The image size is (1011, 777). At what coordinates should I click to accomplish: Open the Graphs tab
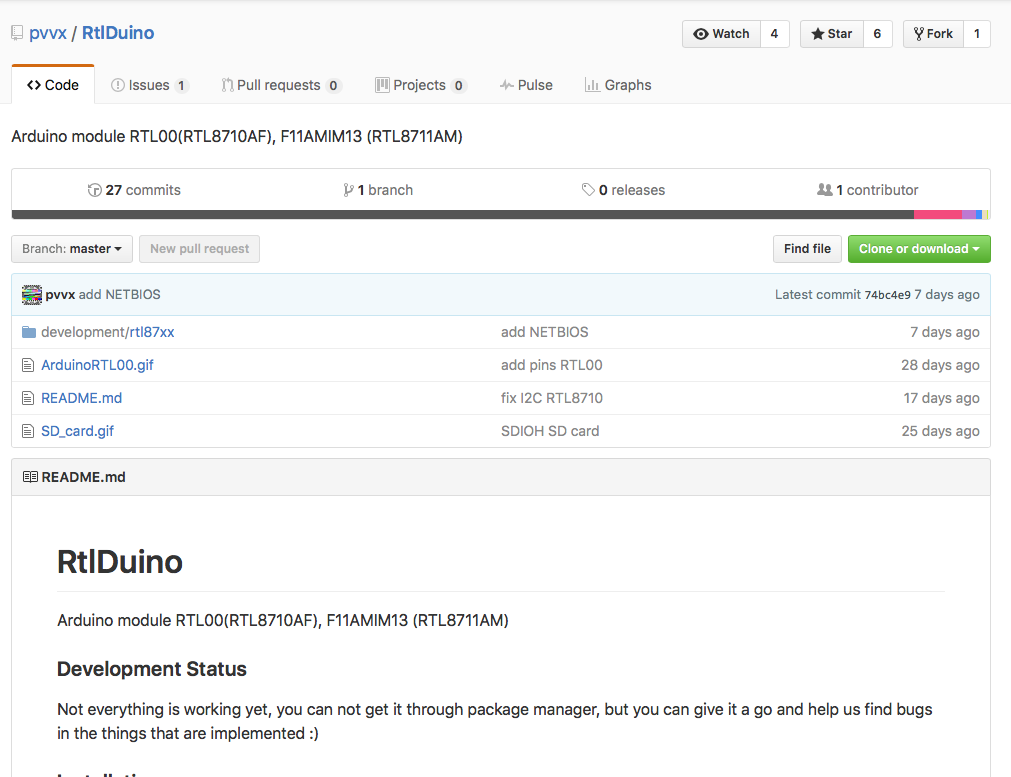tap(618, 85)
